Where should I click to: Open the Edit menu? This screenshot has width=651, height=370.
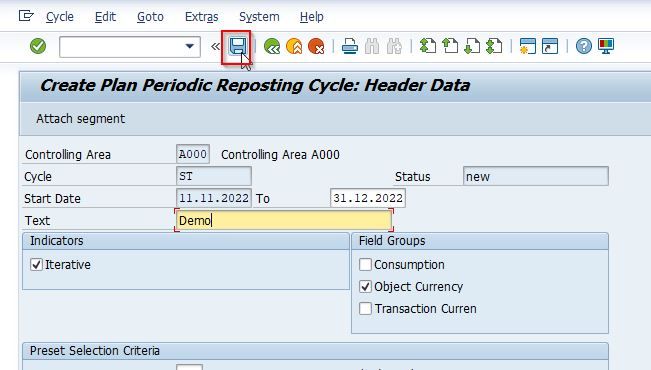(x=105, y=17)
